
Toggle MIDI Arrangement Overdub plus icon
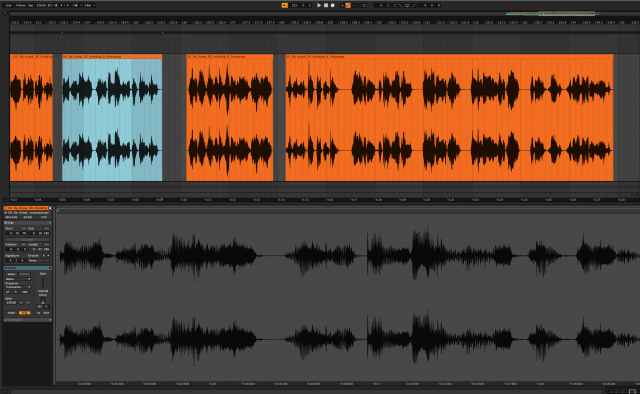coord(342,5)
